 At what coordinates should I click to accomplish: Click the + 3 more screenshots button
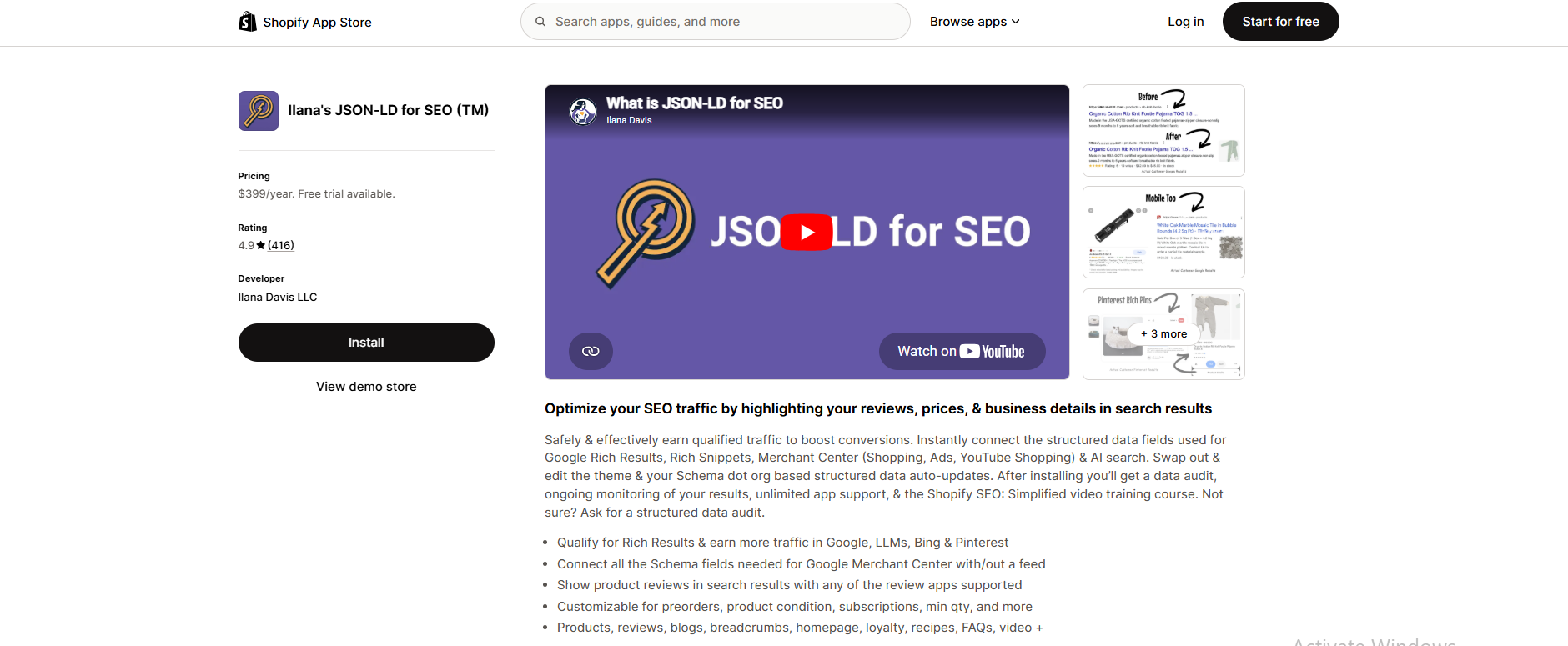[x=1164, y=334]
